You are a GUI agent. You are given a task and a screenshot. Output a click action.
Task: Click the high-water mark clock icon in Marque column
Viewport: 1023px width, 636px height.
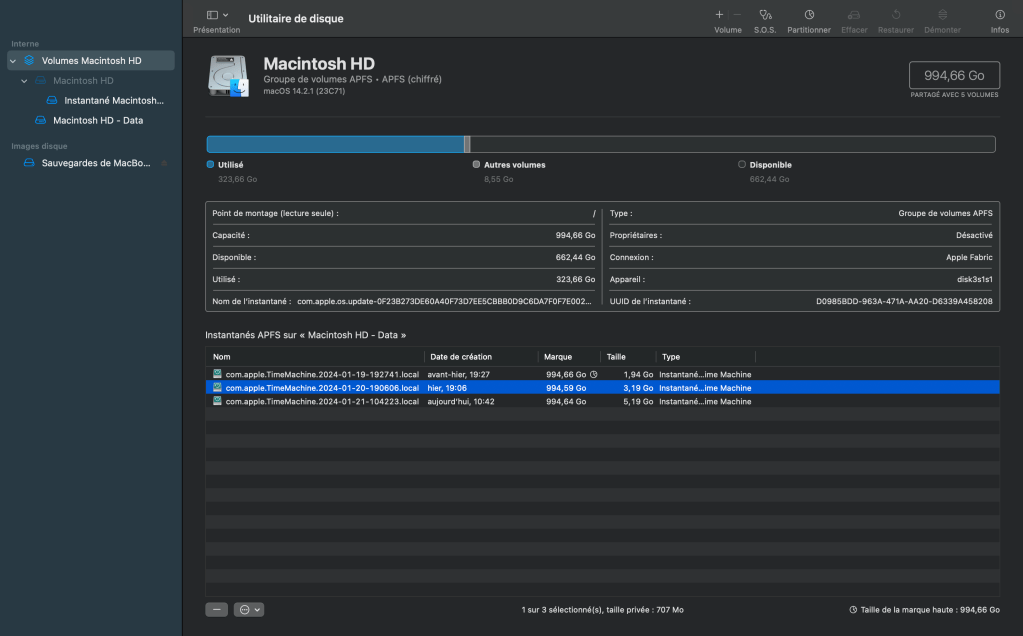coord(594,374)
